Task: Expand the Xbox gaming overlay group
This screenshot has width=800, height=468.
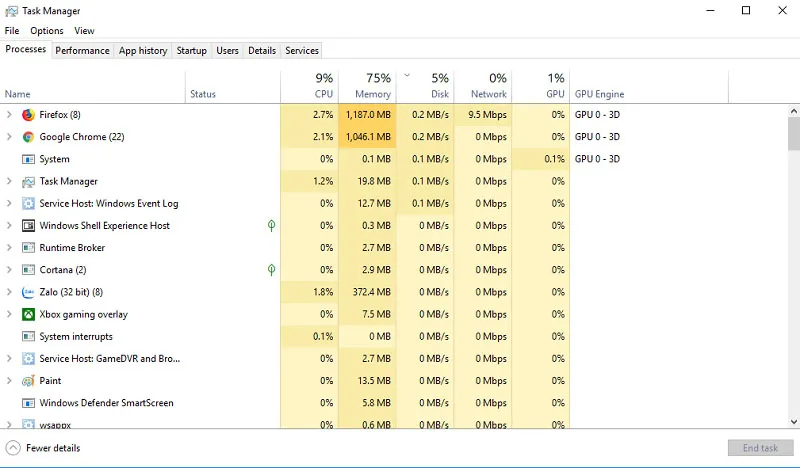Action: pyautogui.click(x=9, y=314)
